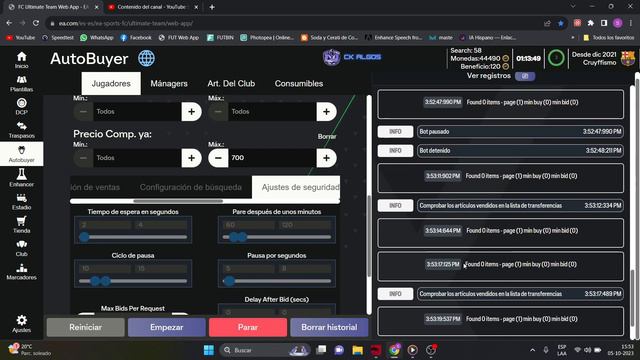Viewport: 640px width, 360px height.
Task: Click the Ciclo de pausa slider
Action: 133,281
